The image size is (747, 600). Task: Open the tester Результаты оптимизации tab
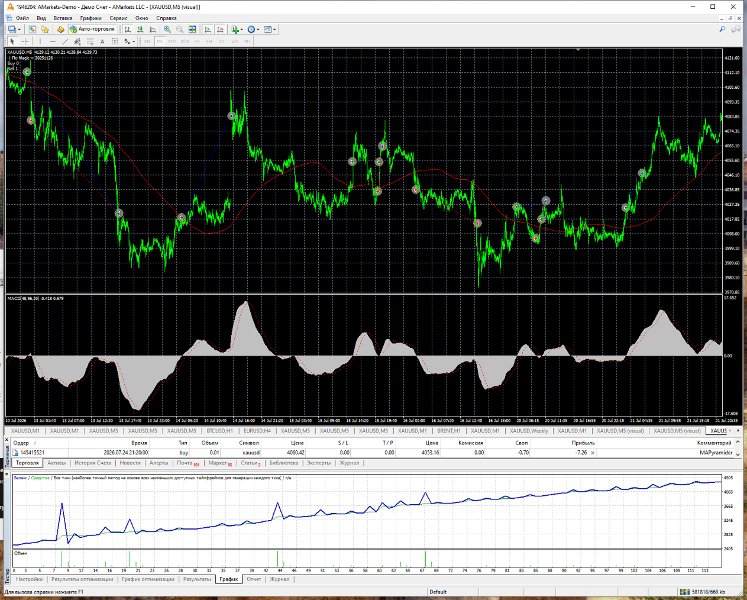tap(82, 580)
